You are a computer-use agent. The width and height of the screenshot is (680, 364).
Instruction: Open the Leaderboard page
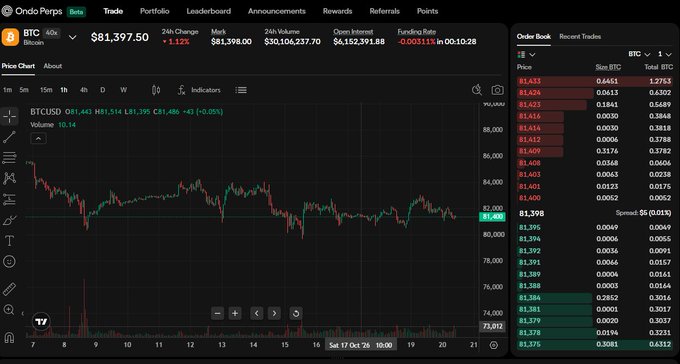coord(209,11)
